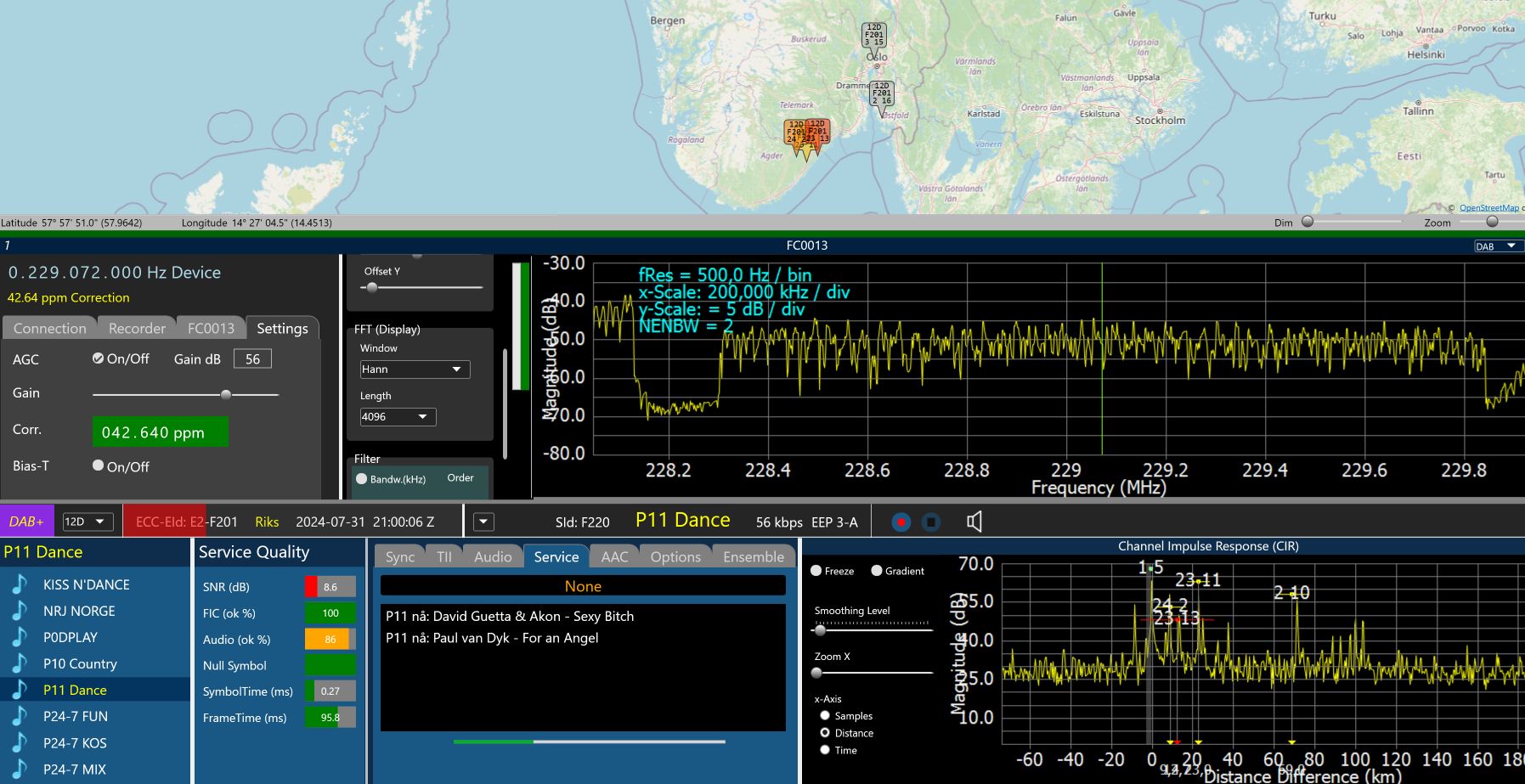Open the 12D channel dropdown

click(88, 522)
